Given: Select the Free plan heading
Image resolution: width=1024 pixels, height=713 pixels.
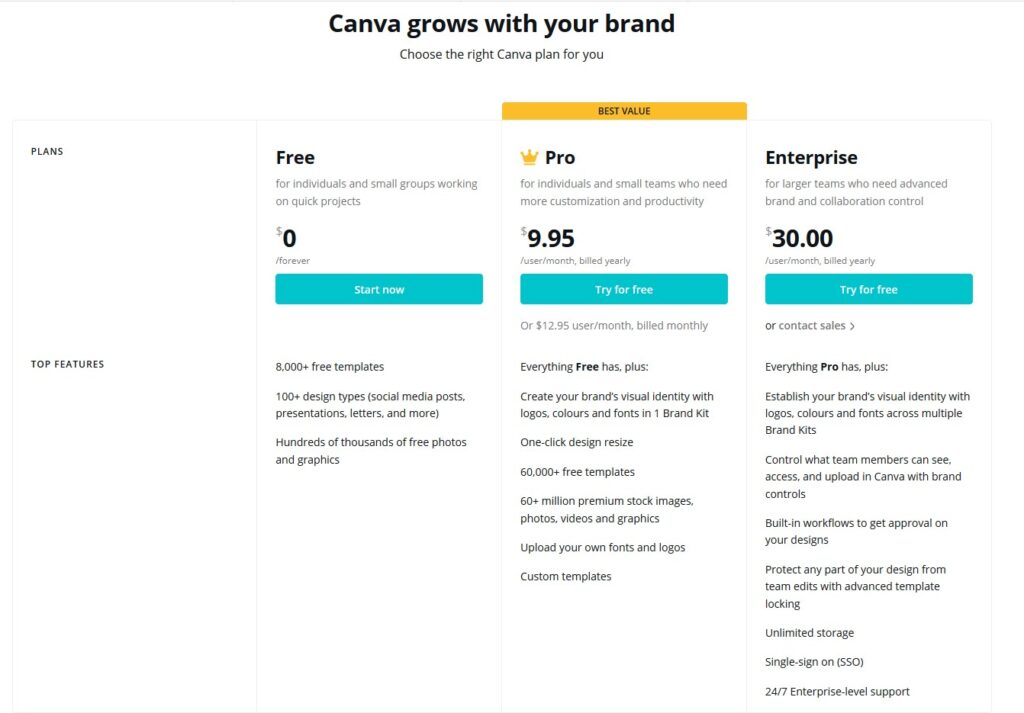Looking at the screenshot, I should 295,157.
